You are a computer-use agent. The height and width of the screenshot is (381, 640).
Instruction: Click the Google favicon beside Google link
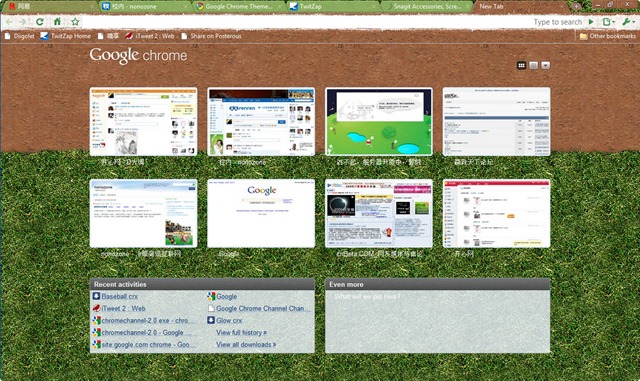tap(211, 296)
